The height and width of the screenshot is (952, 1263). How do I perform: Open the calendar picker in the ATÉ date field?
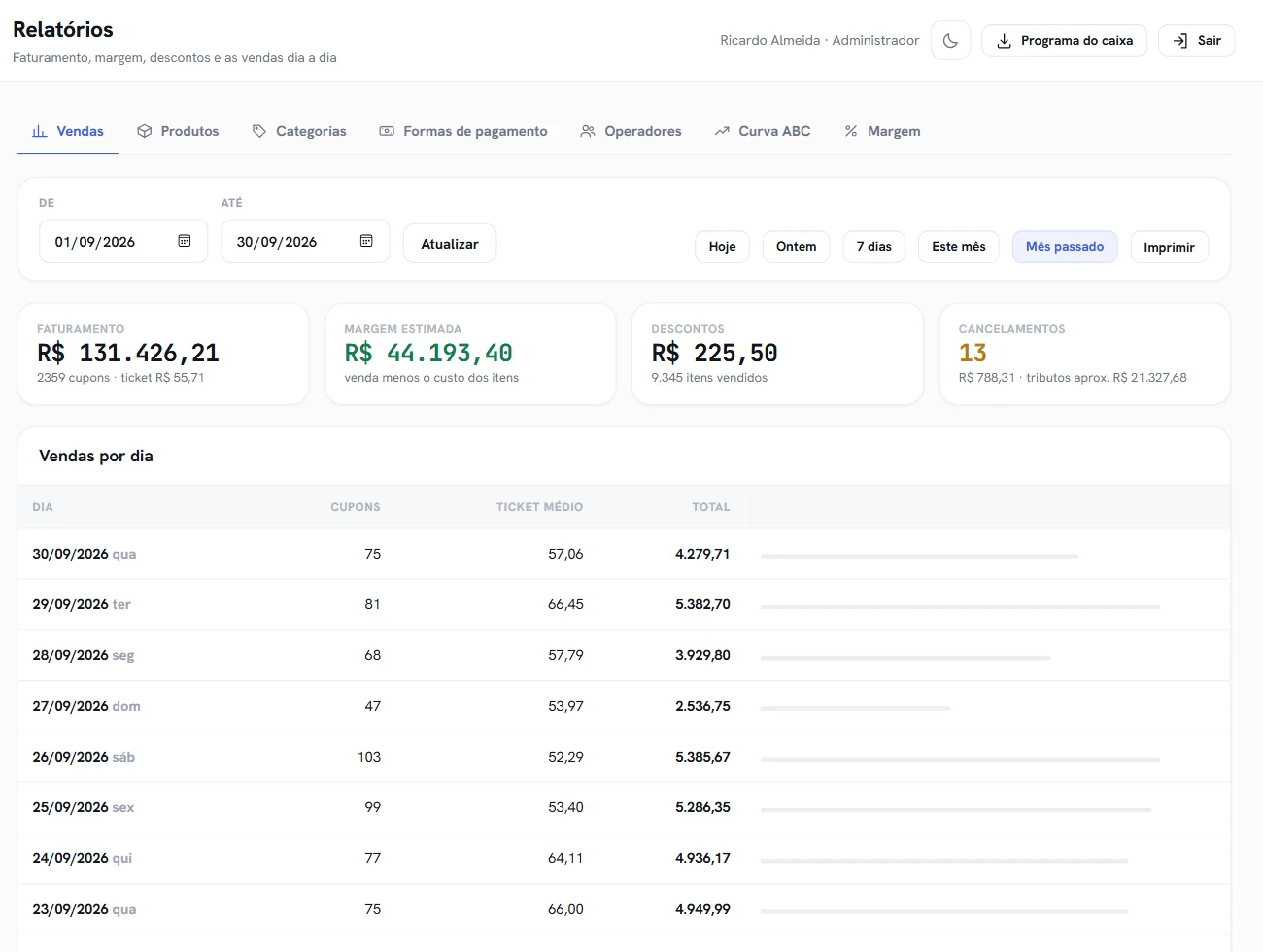click(366, 241)
